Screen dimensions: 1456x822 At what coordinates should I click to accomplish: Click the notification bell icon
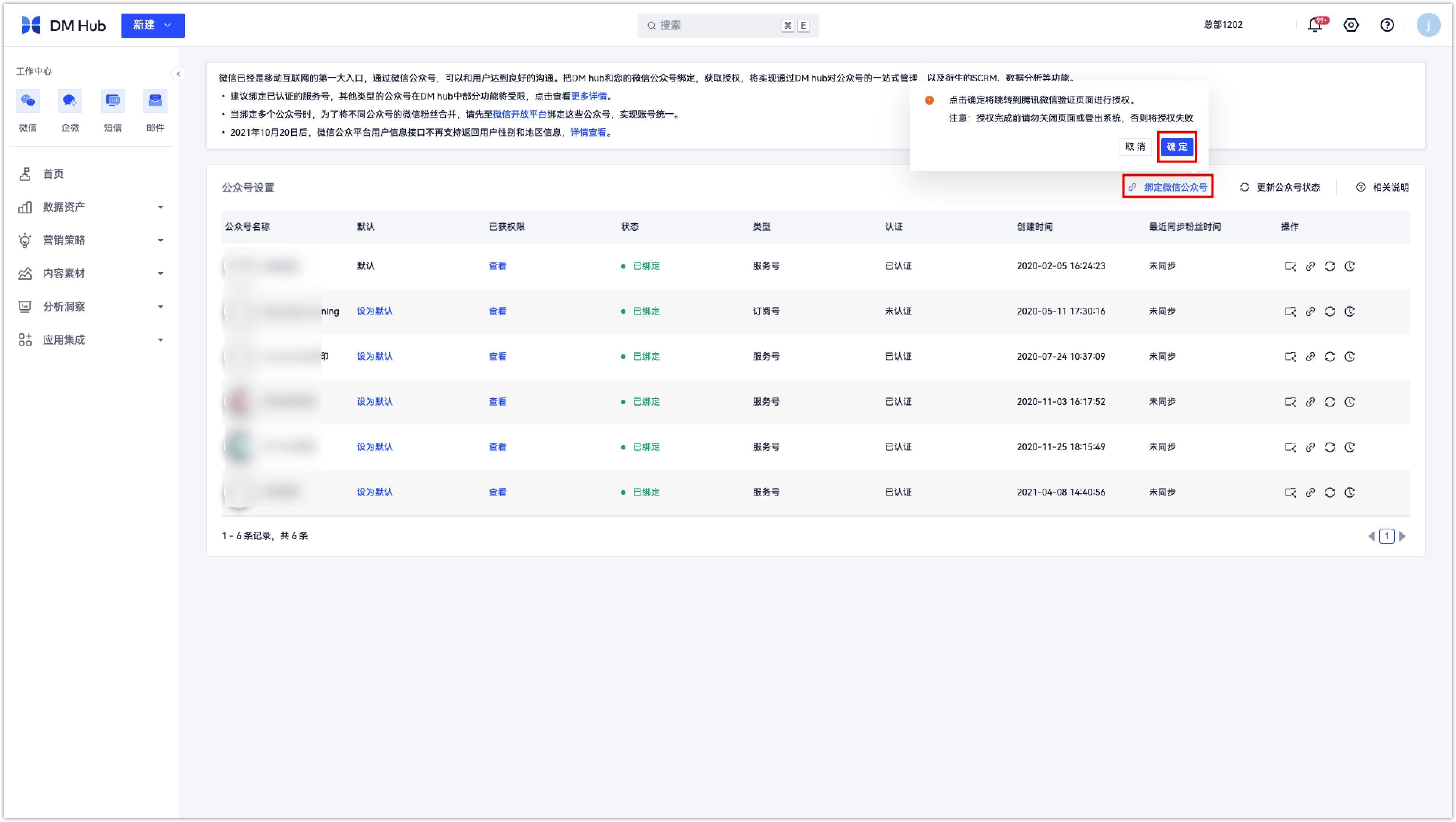[x=1315, y=25]
